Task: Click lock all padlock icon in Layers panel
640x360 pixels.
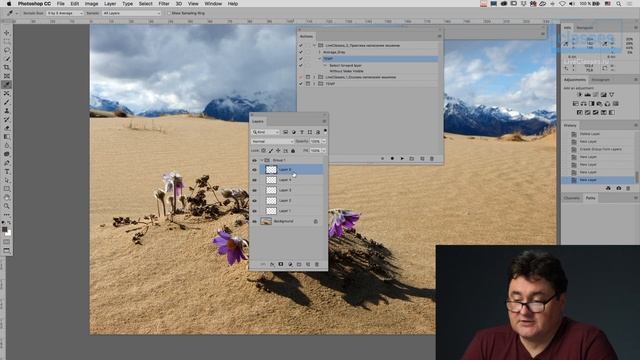Action: 293,151
